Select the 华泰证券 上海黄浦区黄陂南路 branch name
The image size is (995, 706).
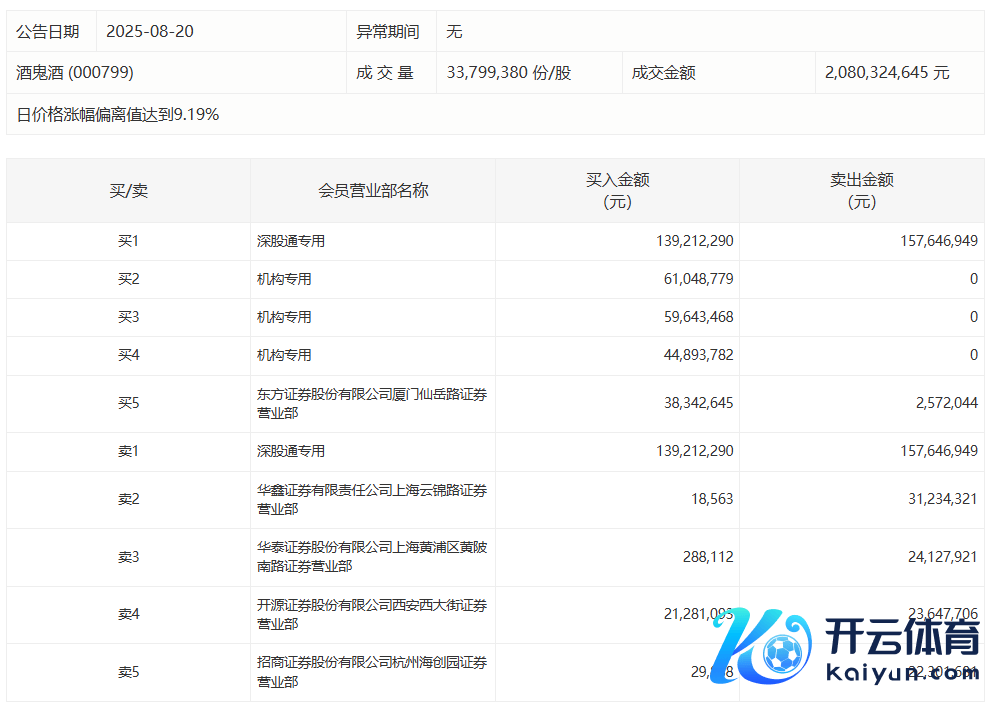[x=372, y=557]
